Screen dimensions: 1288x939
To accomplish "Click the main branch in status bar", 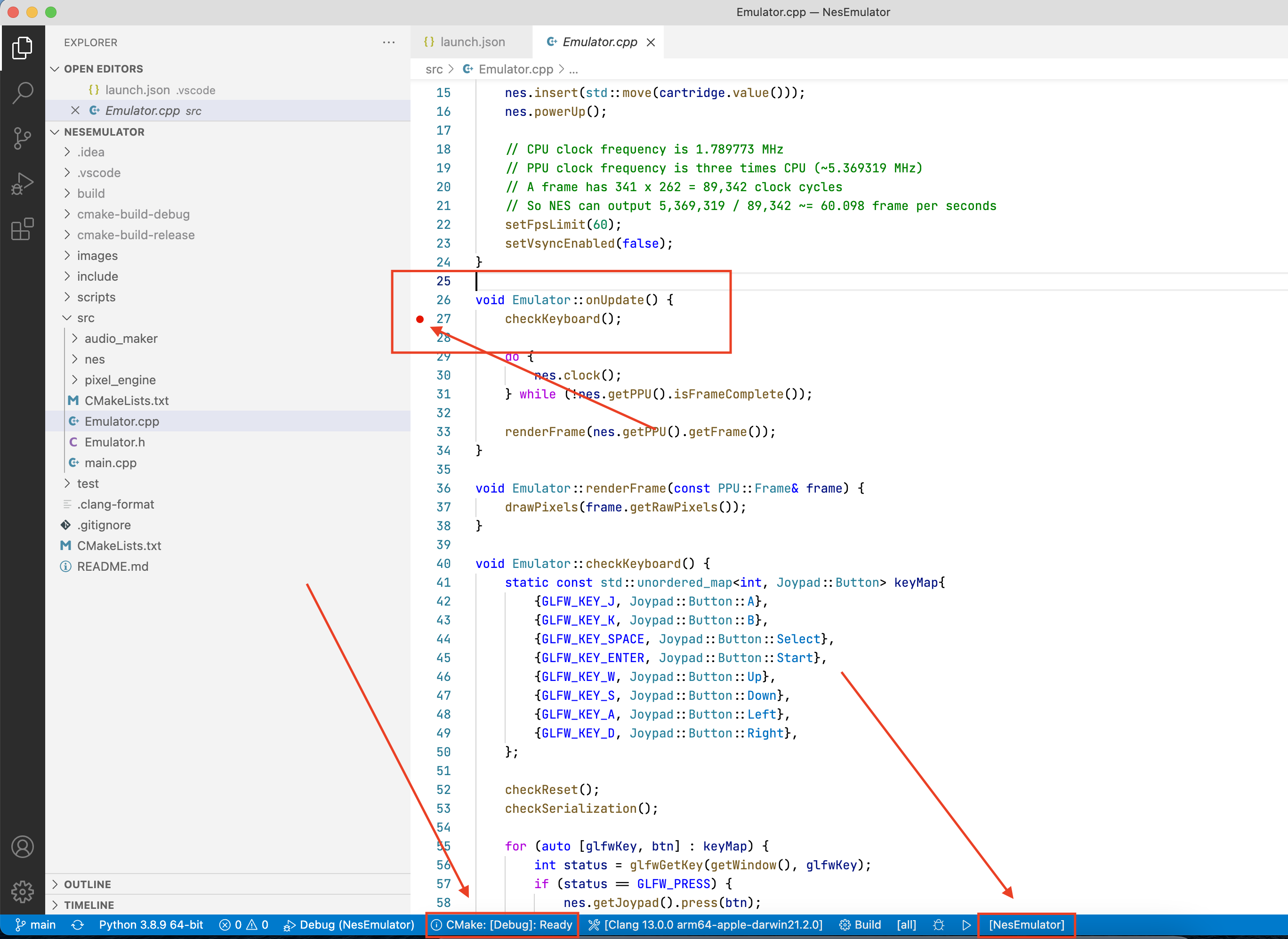I will pyautogui.click(x=35, y=925).
